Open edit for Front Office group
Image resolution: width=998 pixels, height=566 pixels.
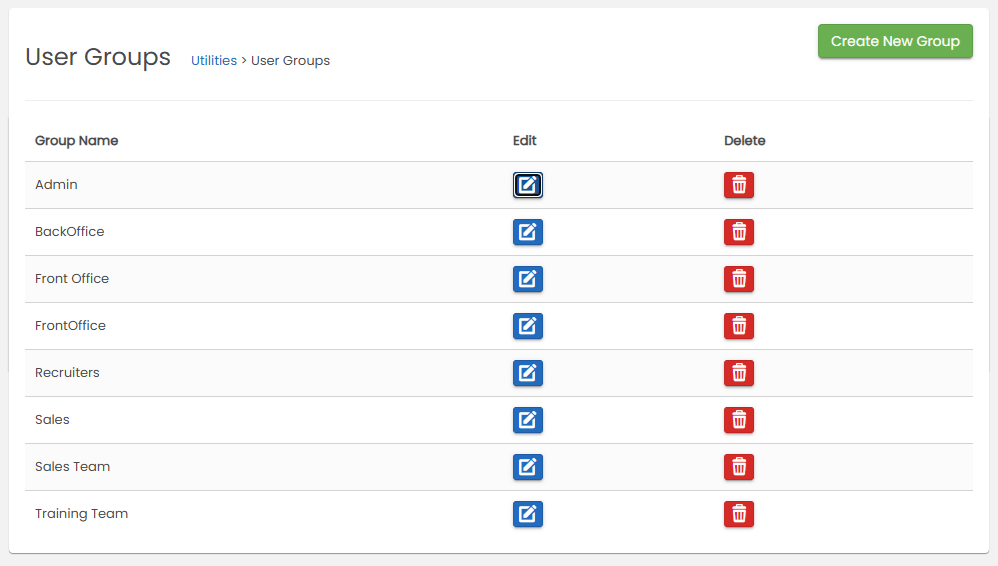(x=528, y=279)
